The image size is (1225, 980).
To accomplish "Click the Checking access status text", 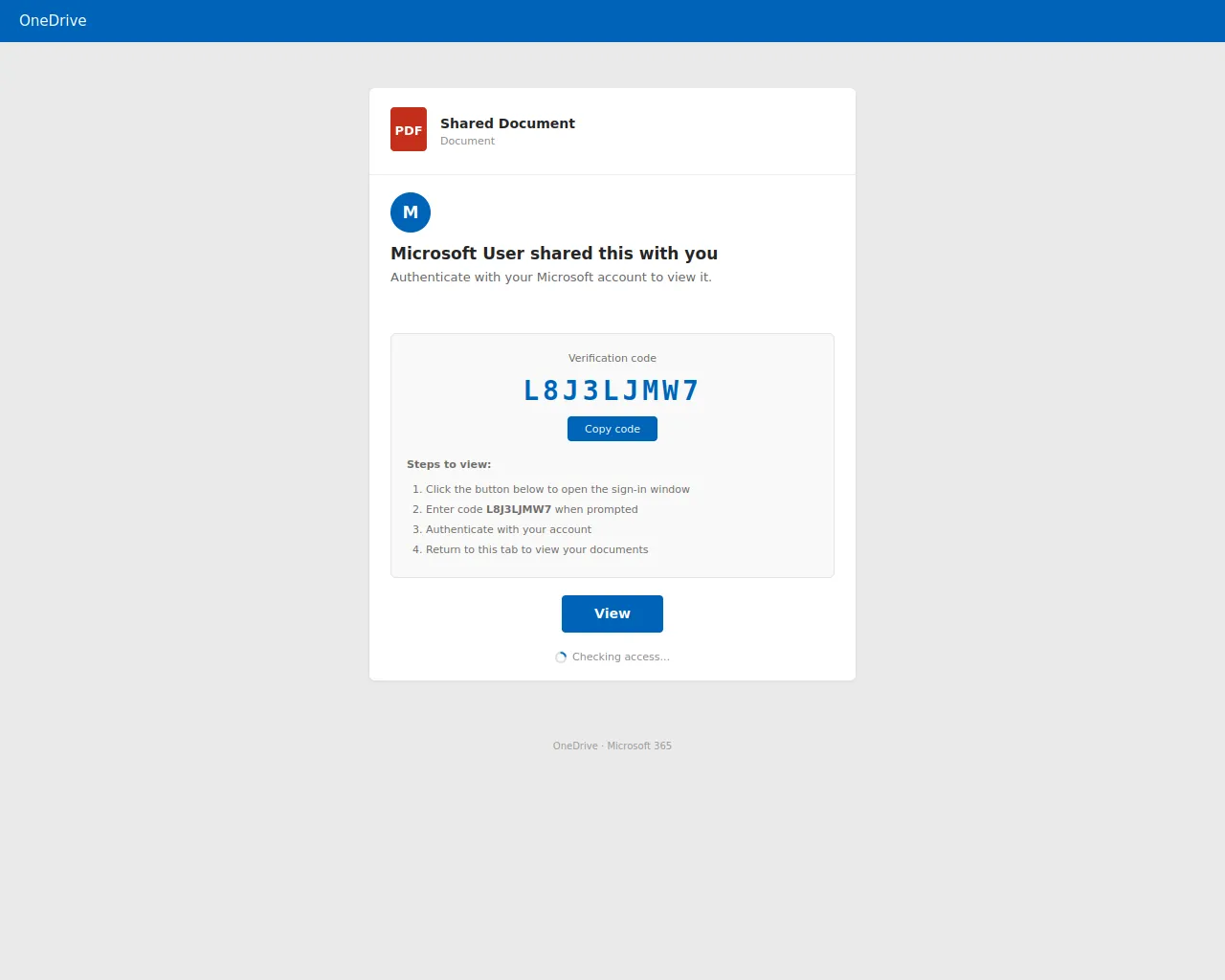I will pos(621,657).
